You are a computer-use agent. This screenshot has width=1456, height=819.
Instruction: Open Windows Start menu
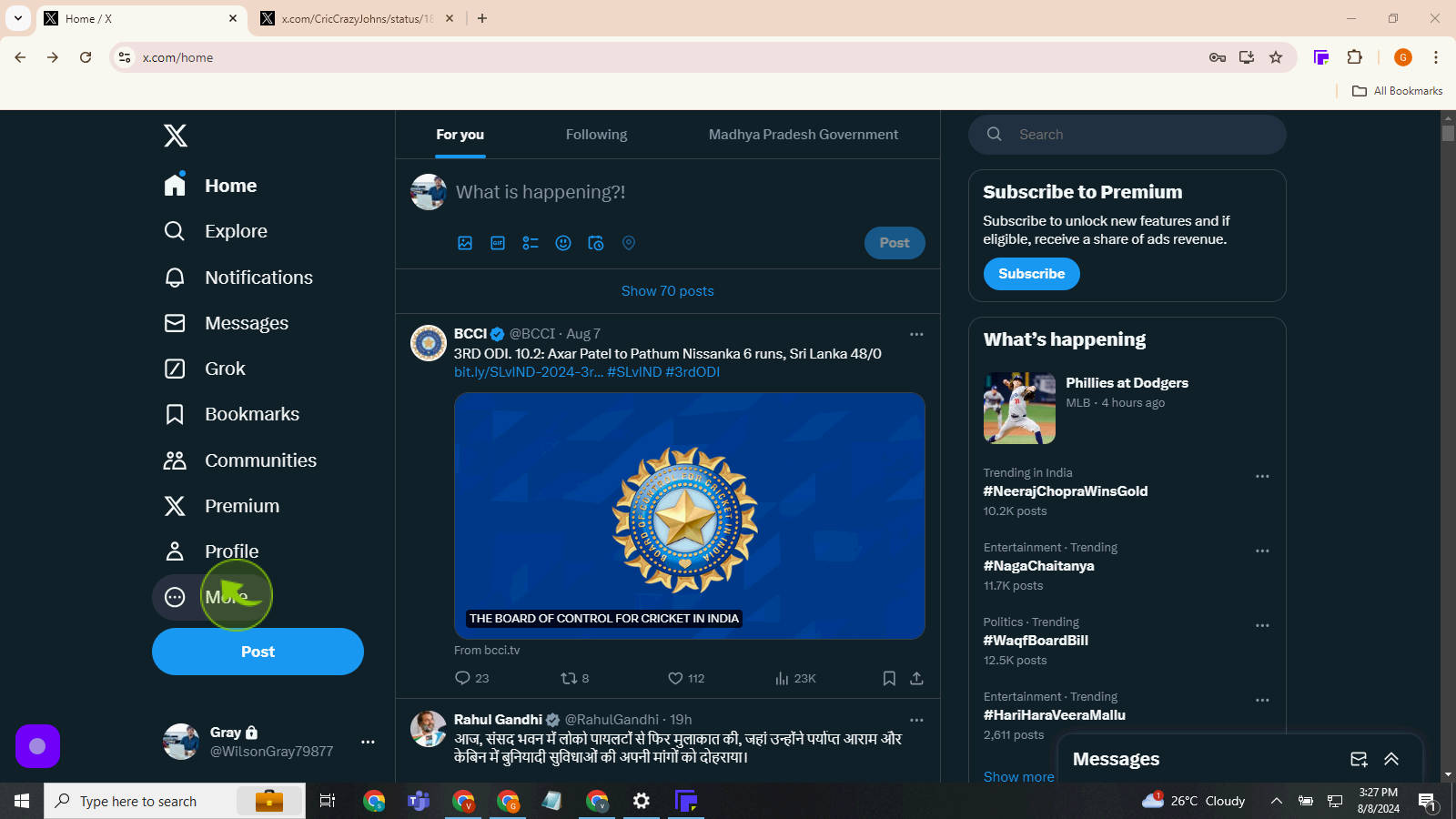click(x=22, y=801)
